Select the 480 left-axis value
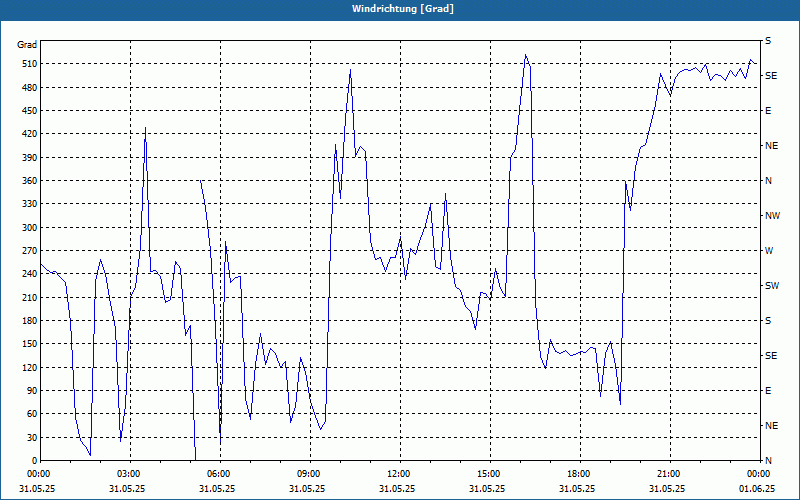This screenshot has height=500, width=800. [29, 88]
